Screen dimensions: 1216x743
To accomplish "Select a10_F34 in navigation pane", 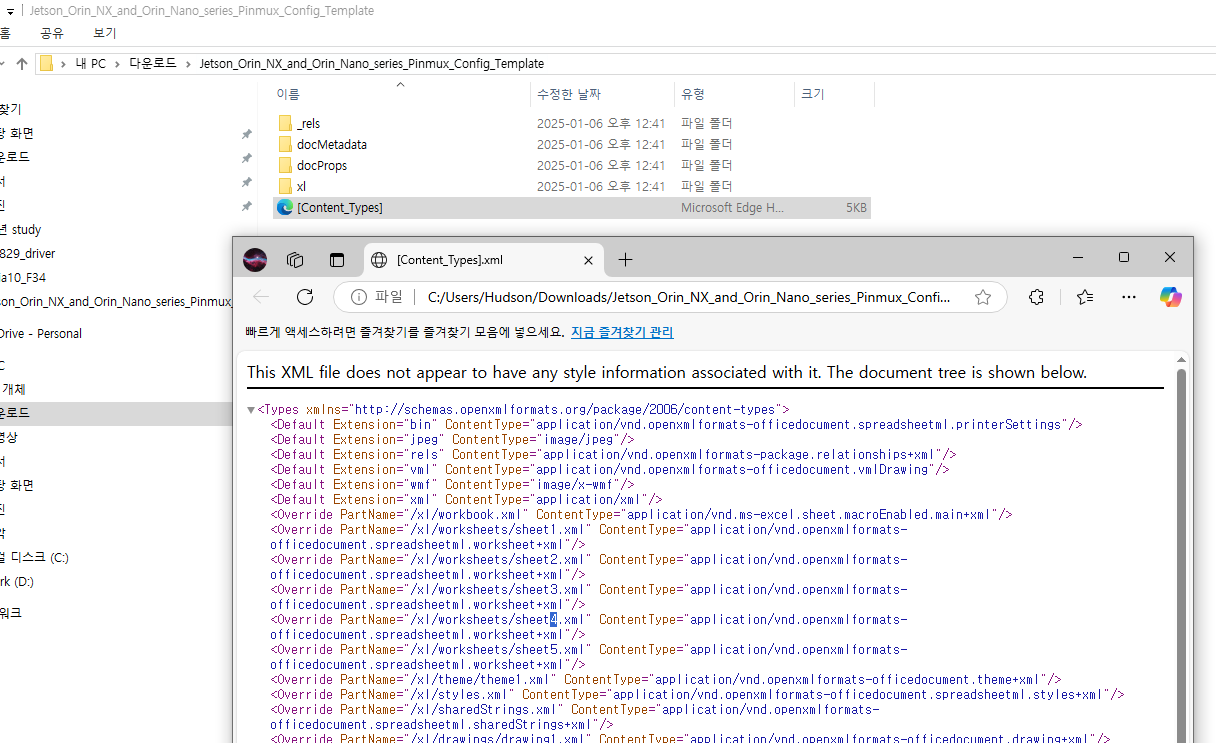I will pyautogui.click(x=22, y=277).
